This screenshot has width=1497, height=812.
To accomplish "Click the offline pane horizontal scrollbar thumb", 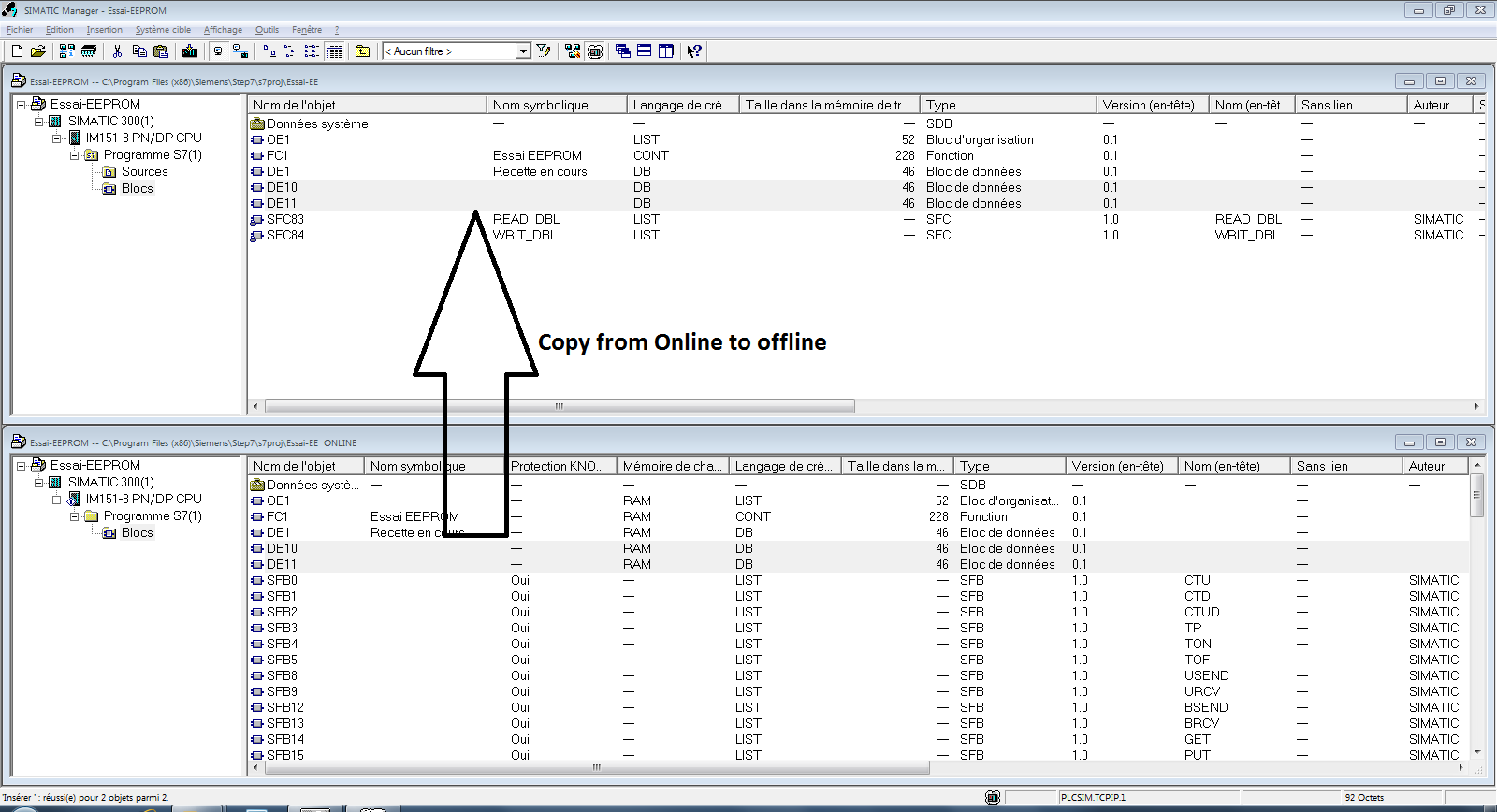I will pos(559,407).
